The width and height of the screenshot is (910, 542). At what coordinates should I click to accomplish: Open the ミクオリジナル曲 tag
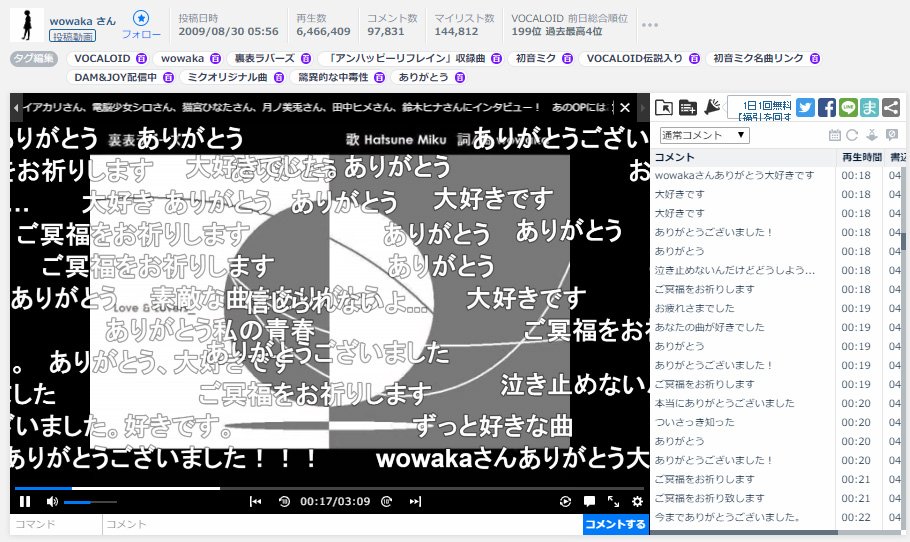[228, 77]
